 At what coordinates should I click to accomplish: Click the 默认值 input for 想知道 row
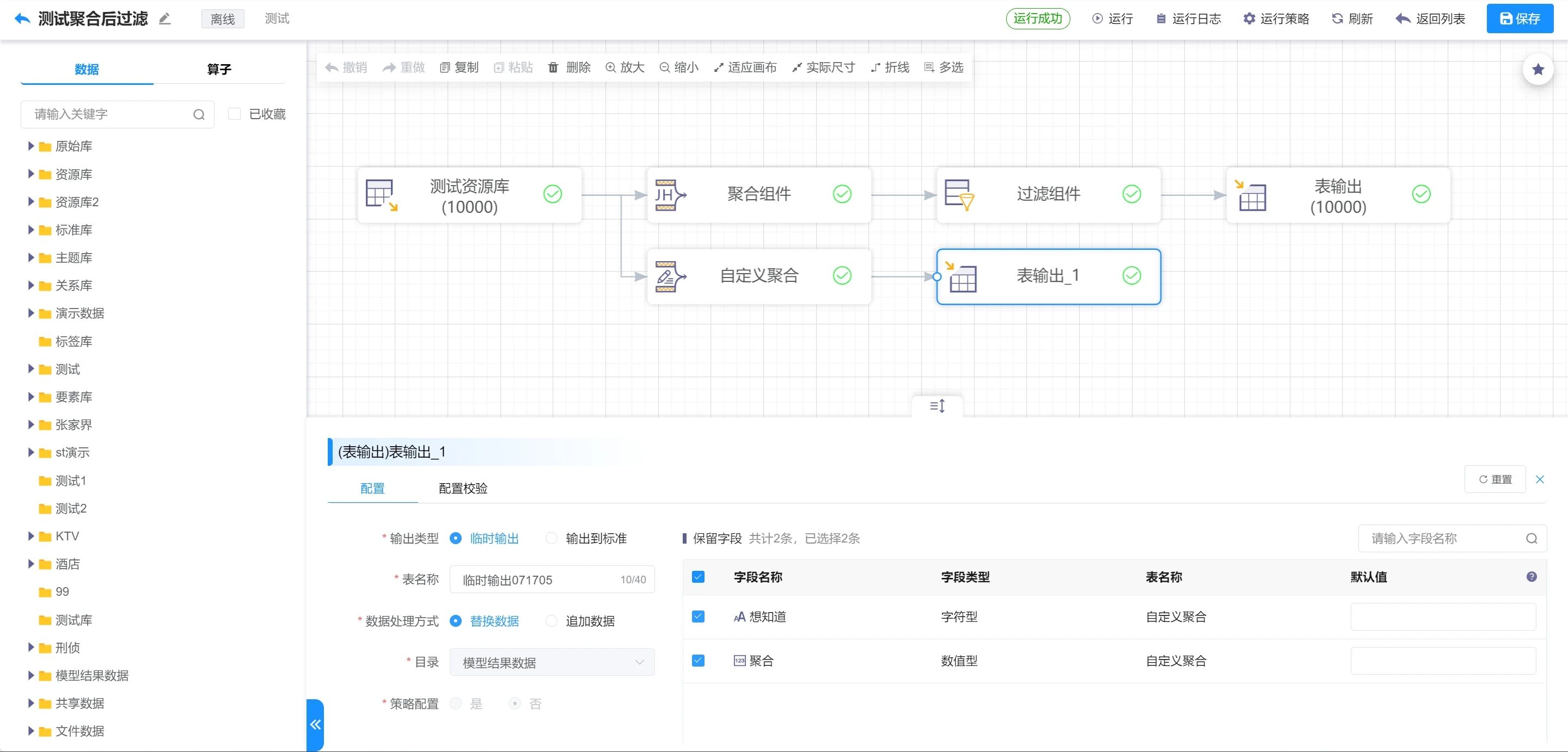coord(1443,617)
